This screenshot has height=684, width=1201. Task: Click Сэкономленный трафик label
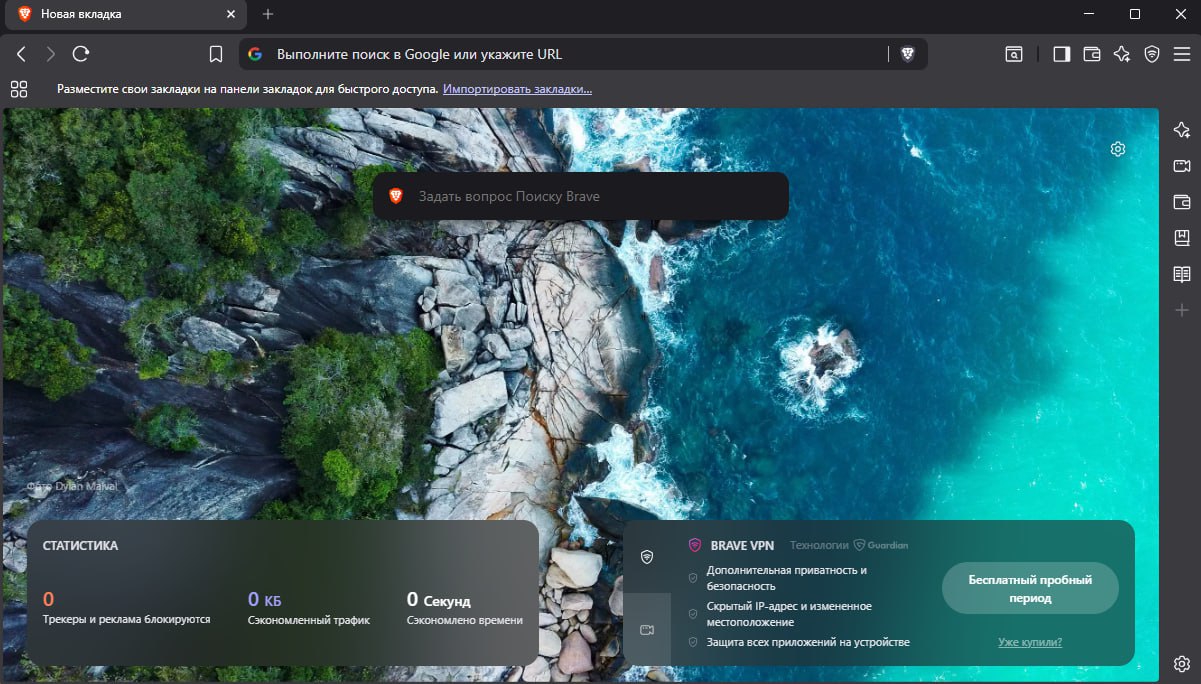coord(309,620)
